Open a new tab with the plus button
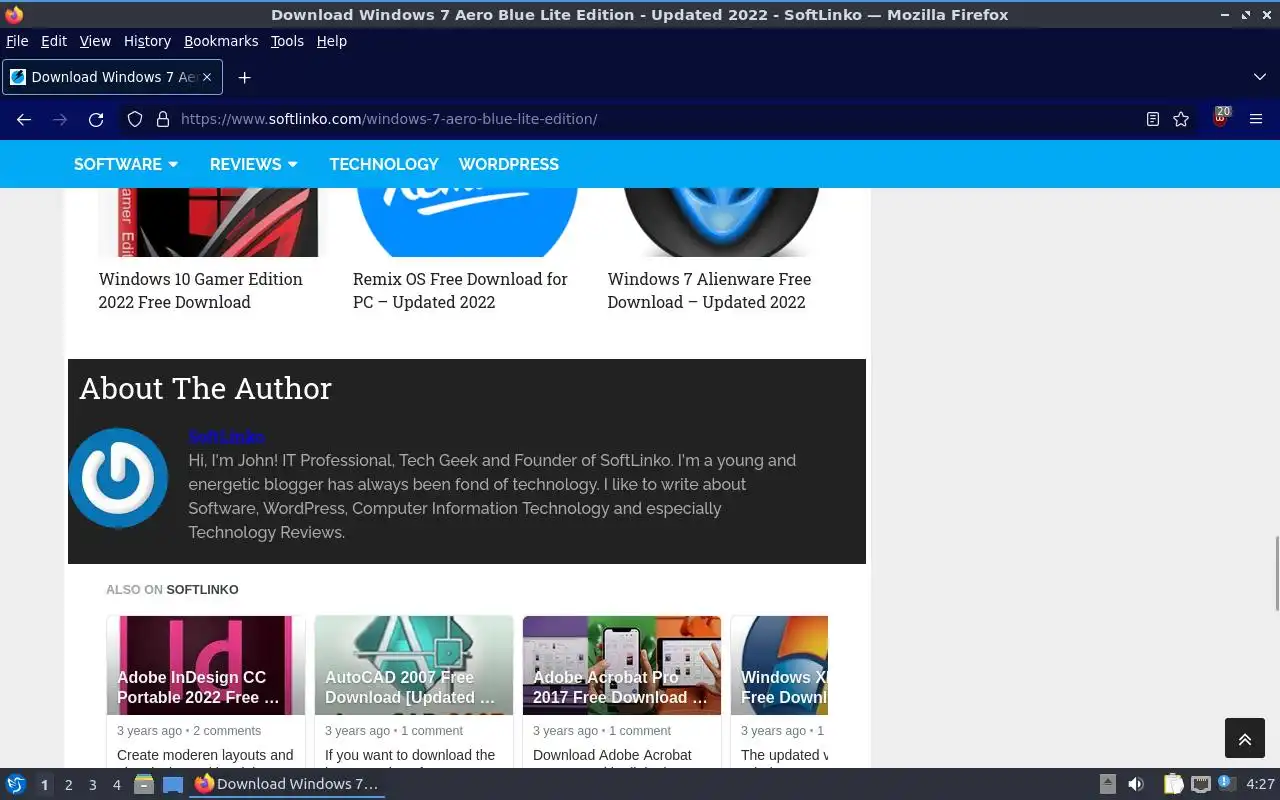The image size is (1280, 800). click(x=244, y=77)
